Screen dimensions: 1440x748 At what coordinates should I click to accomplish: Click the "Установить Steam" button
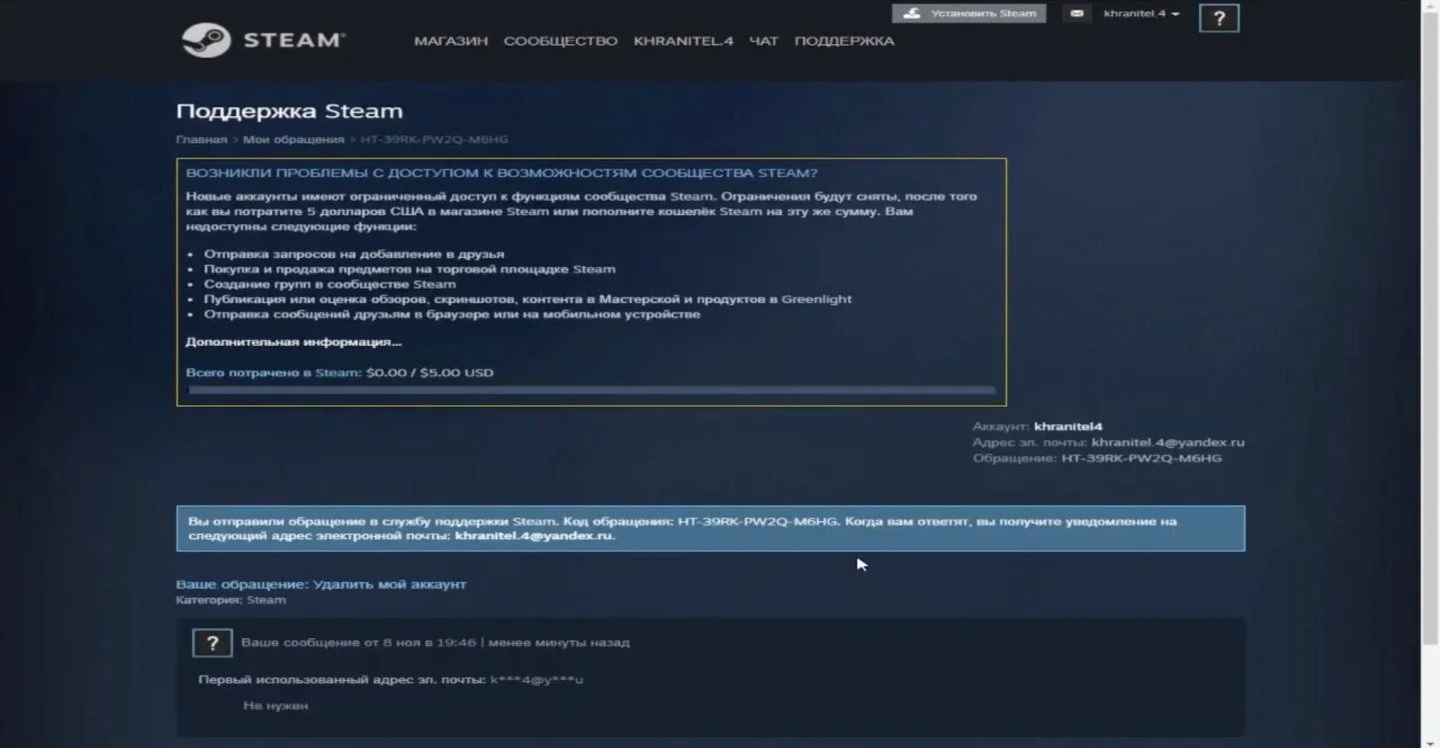969,14
